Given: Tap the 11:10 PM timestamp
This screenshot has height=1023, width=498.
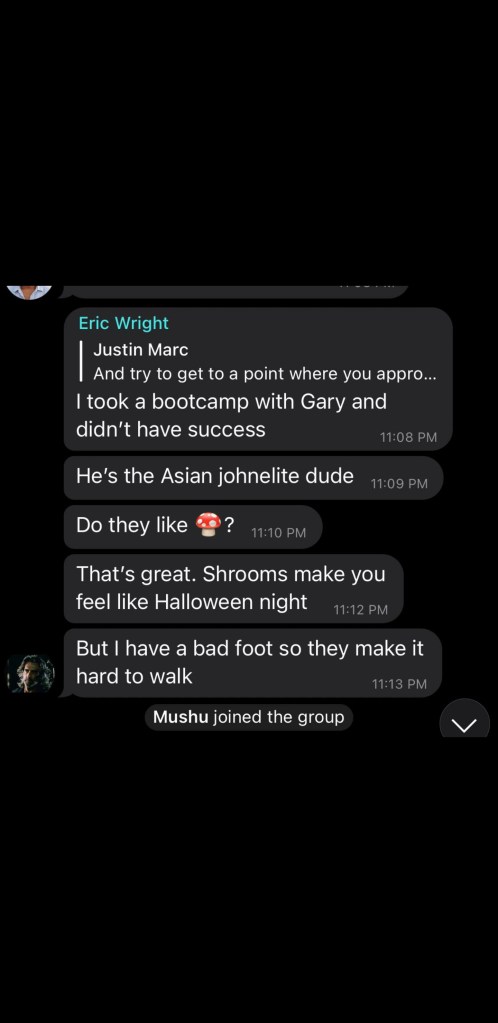Looking at the screenshot, I should pos(278,532).
